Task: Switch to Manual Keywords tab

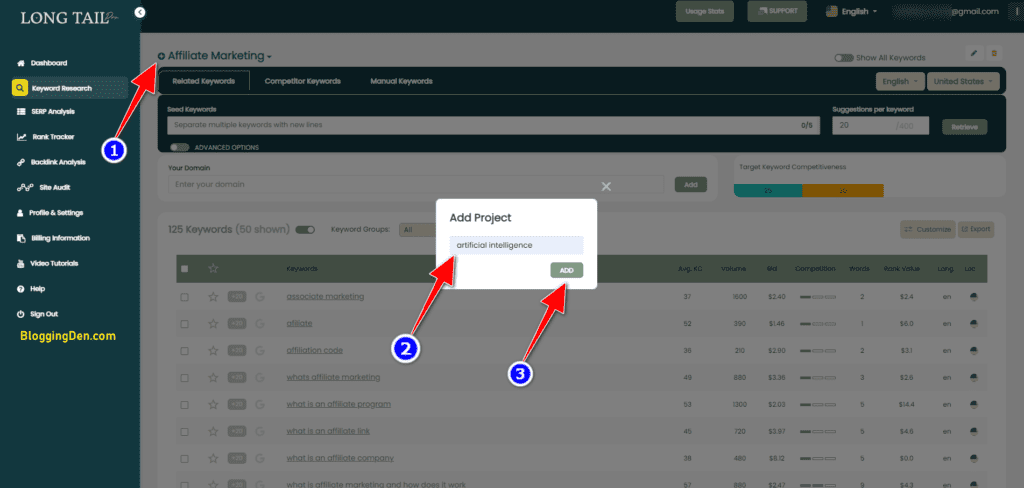Action: click(x=401, y=82)
